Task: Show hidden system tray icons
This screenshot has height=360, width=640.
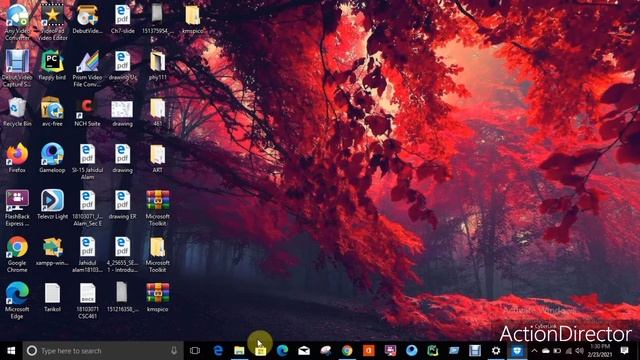Action: tap(534, 351)
